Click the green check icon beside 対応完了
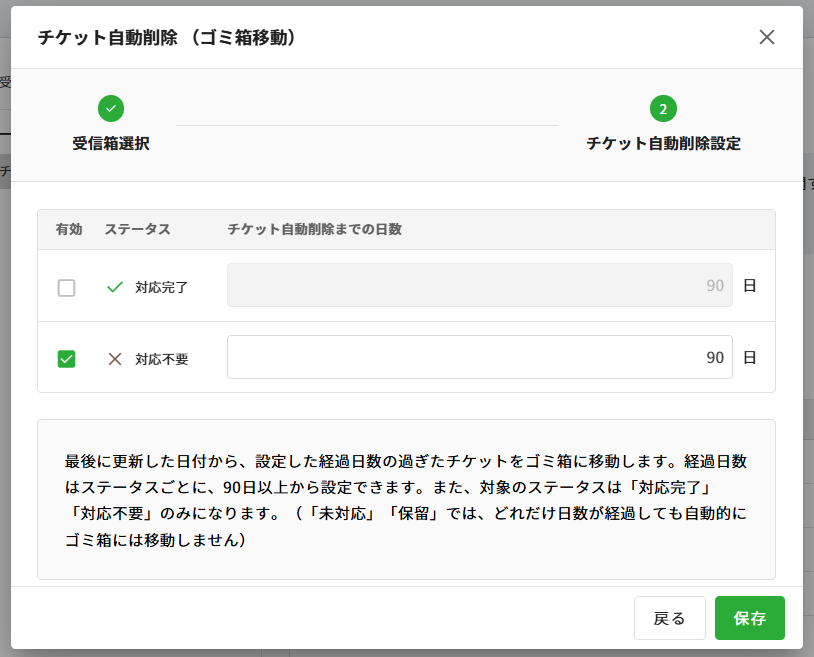The height and width of the screenshot is (657, 814). (x=115, y=287)
